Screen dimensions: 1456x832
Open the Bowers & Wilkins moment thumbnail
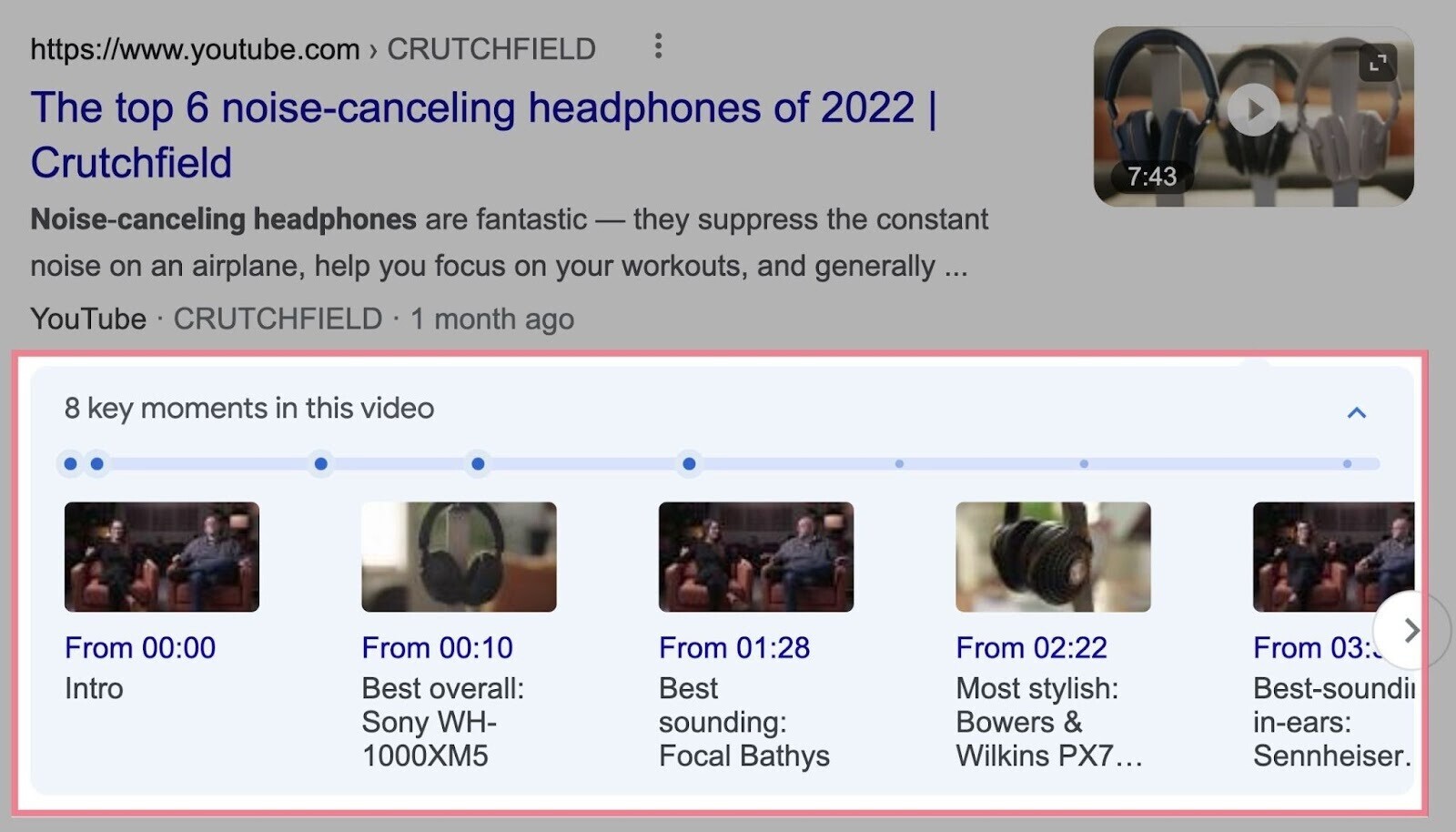[x=1053, y=557]
